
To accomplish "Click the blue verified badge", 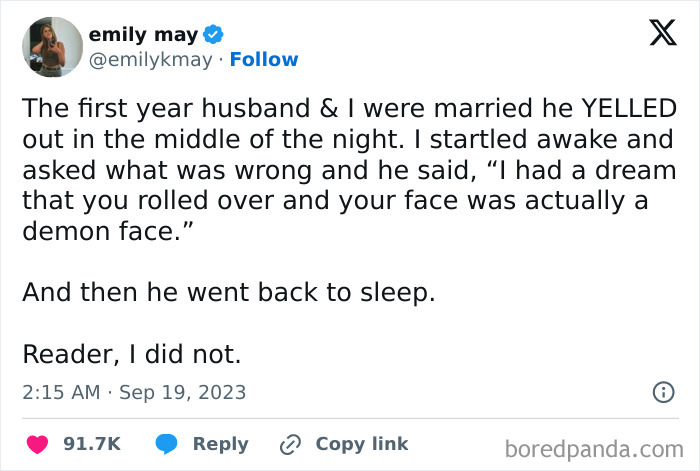I will (213, 35).
